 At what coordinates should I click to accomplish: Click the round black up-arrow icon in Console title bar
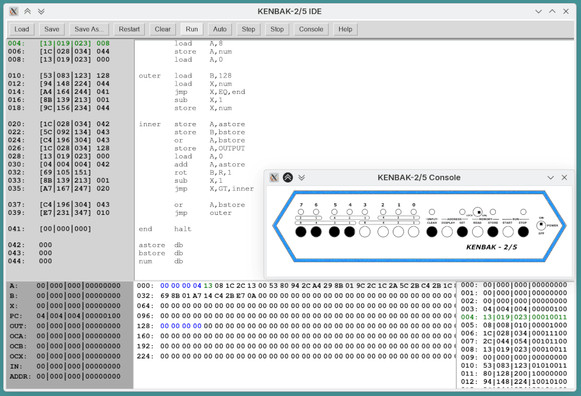click(288, 177)
